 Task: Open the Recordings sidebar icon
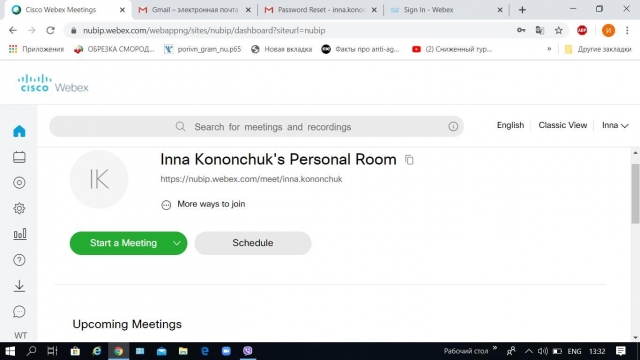click(x=19, y=182)
